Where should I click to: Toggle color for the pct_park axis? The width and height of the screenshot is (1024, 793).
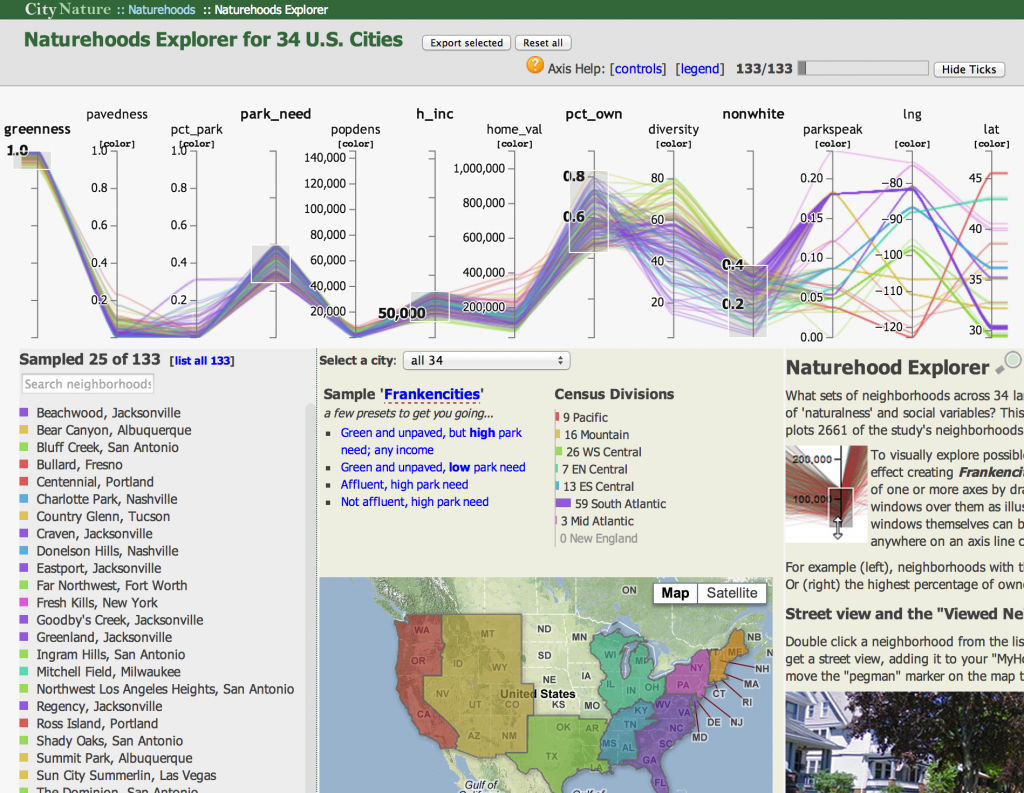[197, 144]
